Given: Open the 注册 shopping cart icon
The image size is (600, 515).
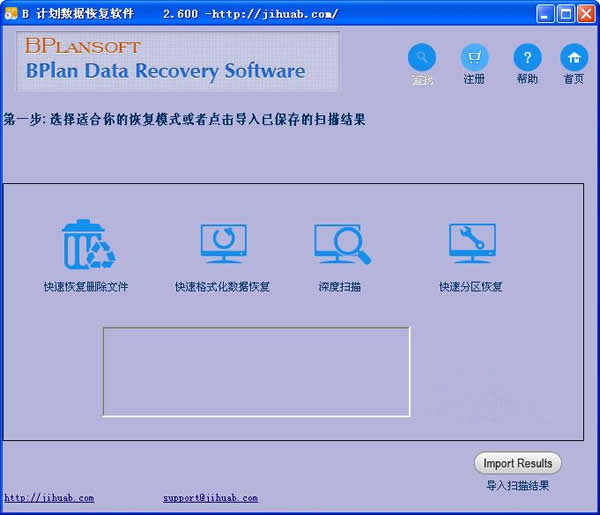Looking at the screenshot, I should pyautogui.click(x=475, y=57).
